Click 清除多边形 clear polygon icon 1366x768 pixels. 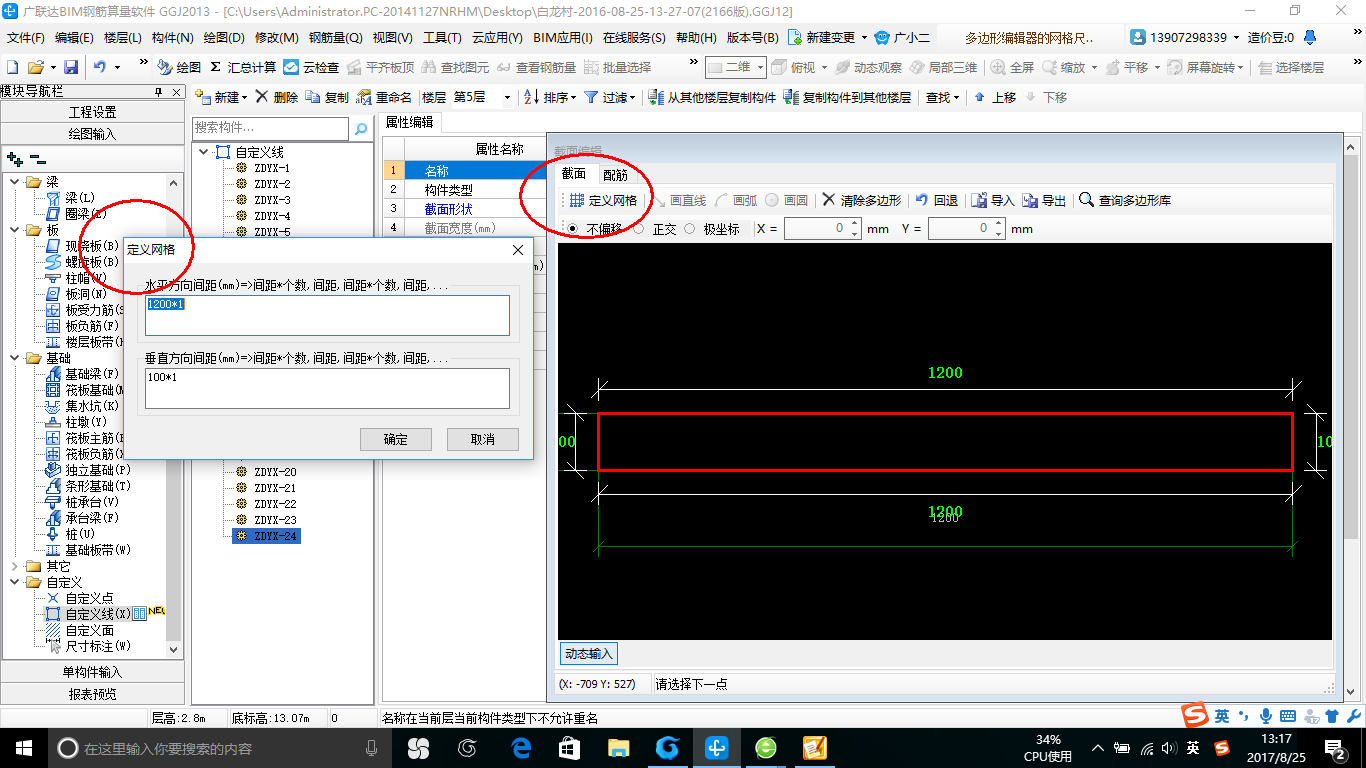(x=862, y=200)
